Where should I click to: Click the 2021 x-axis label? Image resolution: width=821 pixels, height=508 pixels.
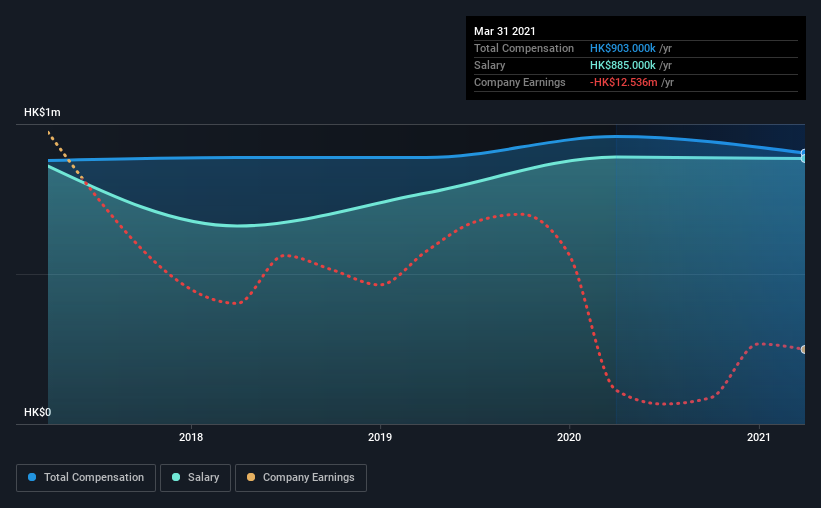pos(758,437)
